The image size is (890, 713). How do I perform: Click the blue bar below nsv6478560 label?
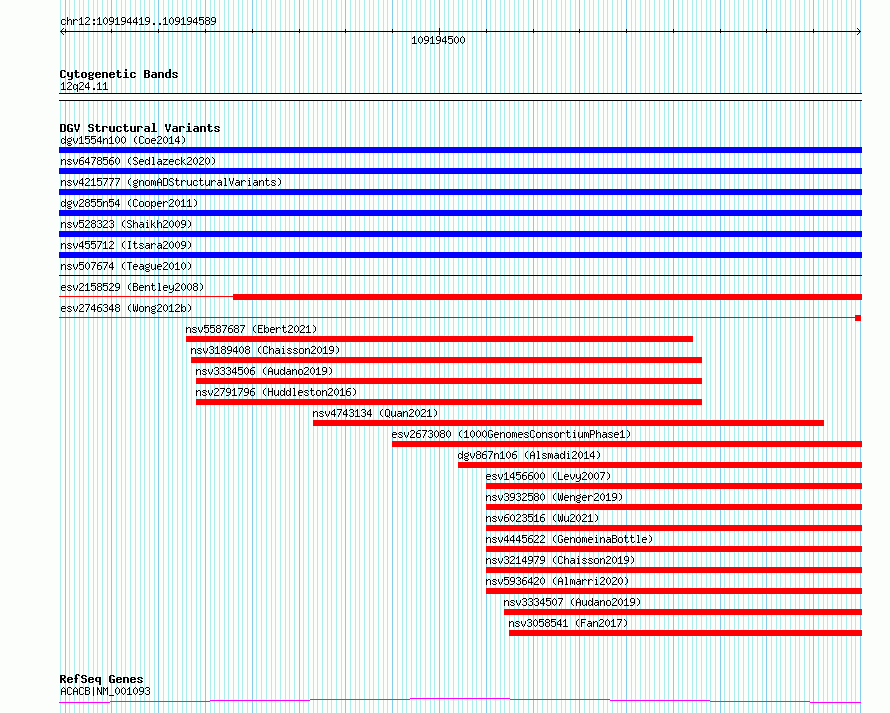point(460,171)
